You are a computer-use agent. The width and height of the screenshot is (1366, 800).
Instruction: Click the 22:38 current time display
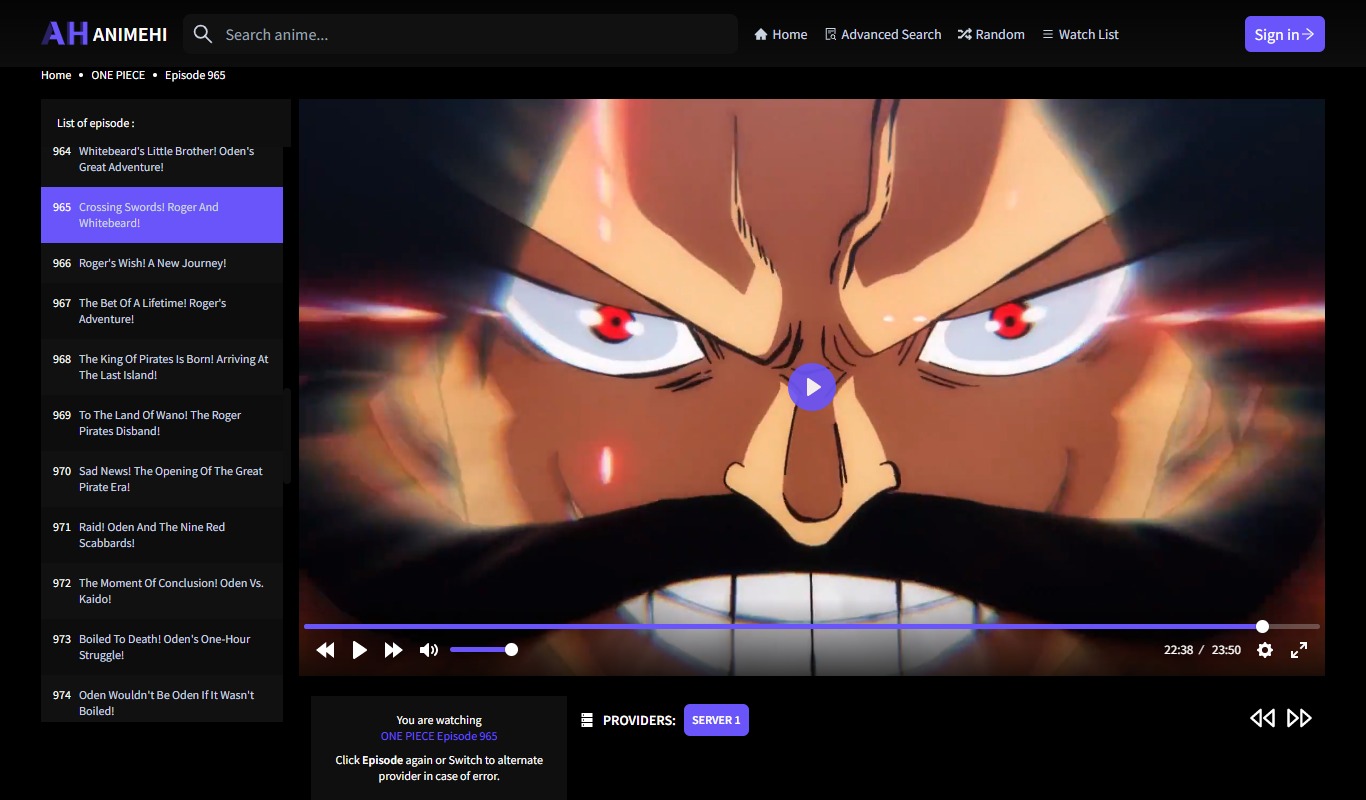tap(1178, 650)
